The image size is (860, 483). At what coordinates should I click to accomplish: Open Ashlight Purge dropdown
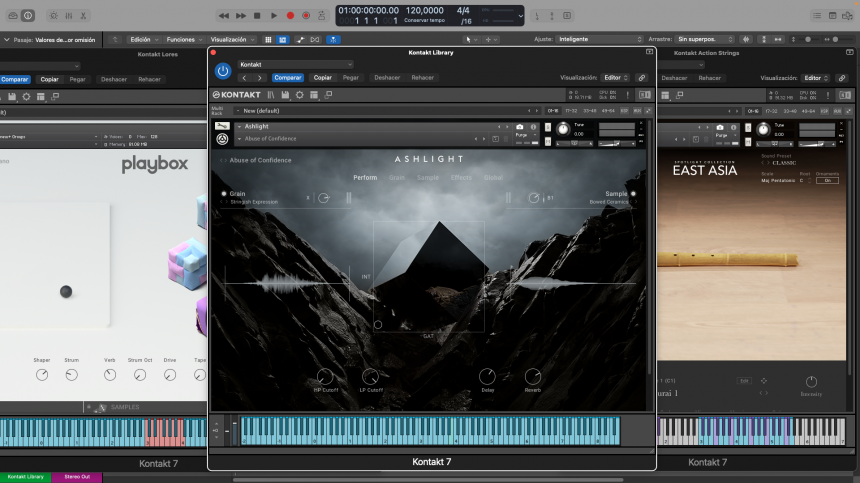pyautogui.click(x=525, y=135)
